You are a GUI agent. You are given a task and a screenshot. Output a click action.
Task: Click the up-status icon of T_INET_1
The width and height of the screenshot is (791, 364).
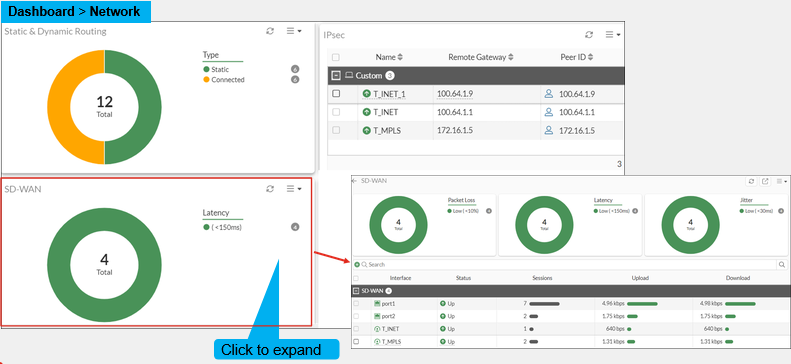(x=367, y=94)
